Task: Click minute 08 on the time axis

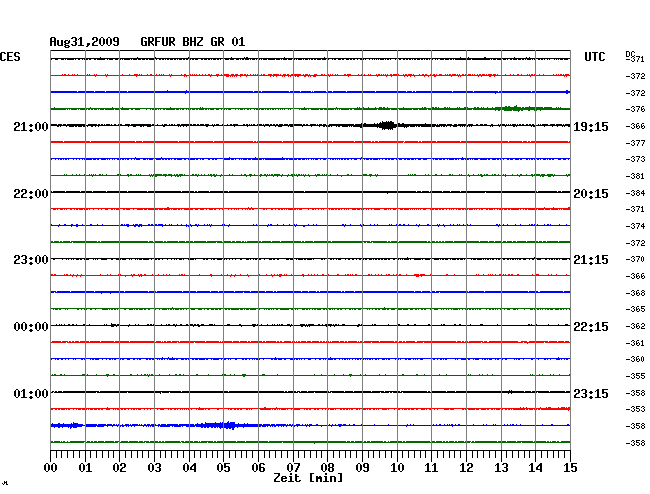Action: pyautogui.click(x=327, y=468)
